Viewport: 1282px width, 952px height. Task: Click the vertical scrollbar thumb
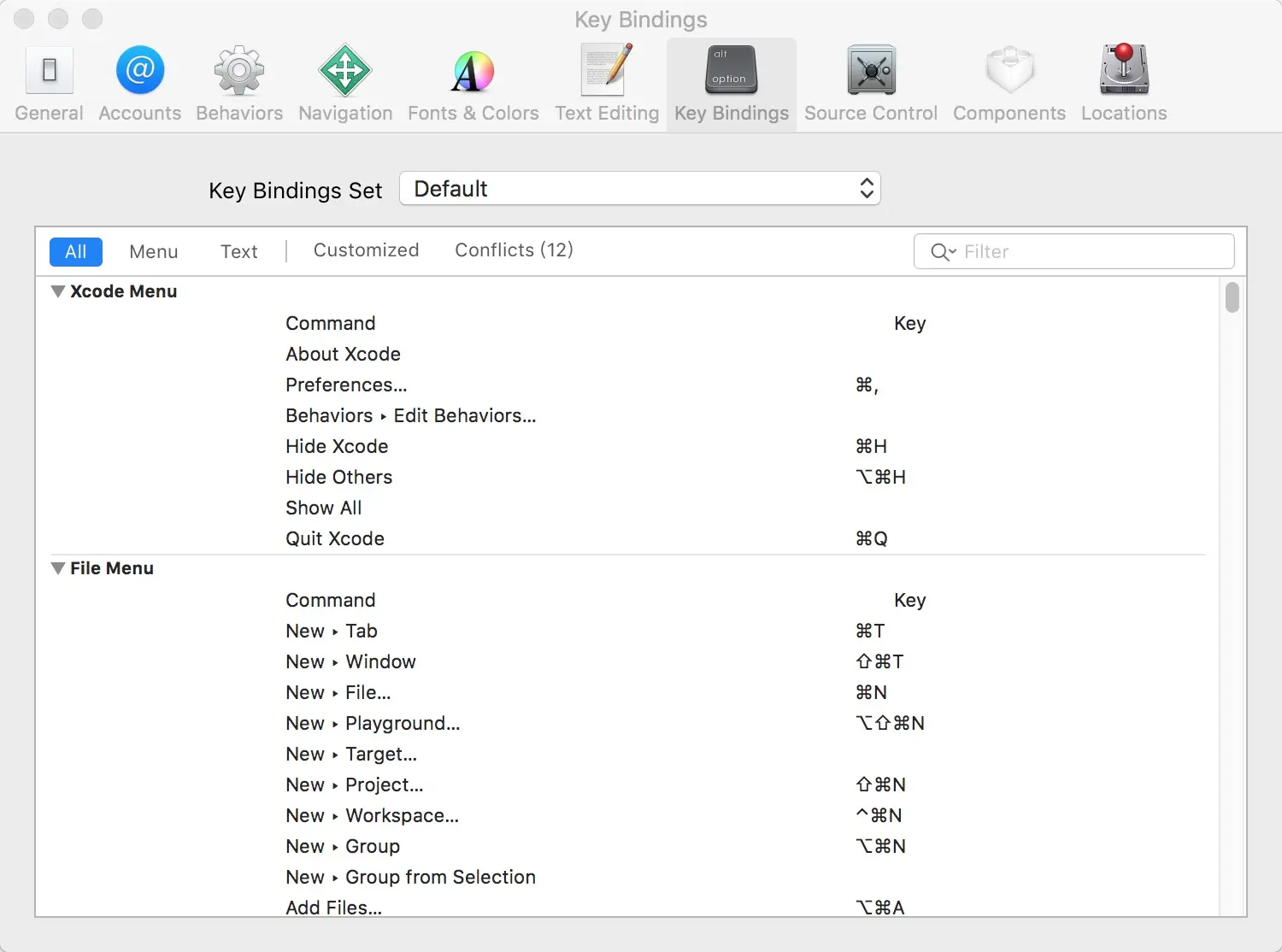click(x=1232, y=297)
